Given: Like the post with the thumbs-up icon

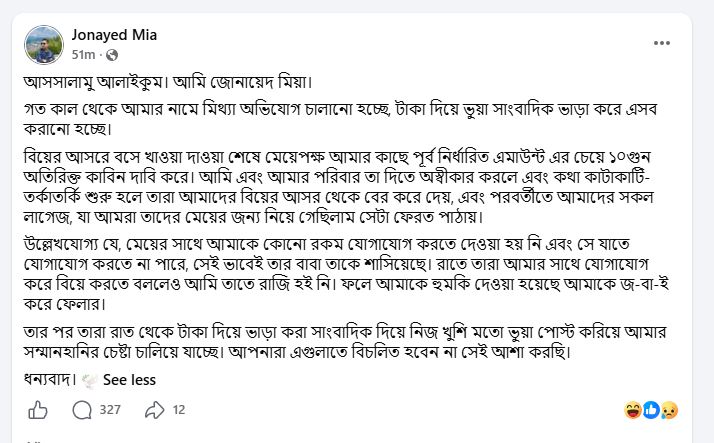Looking at the screenshot, I should [x=38, y=410].
